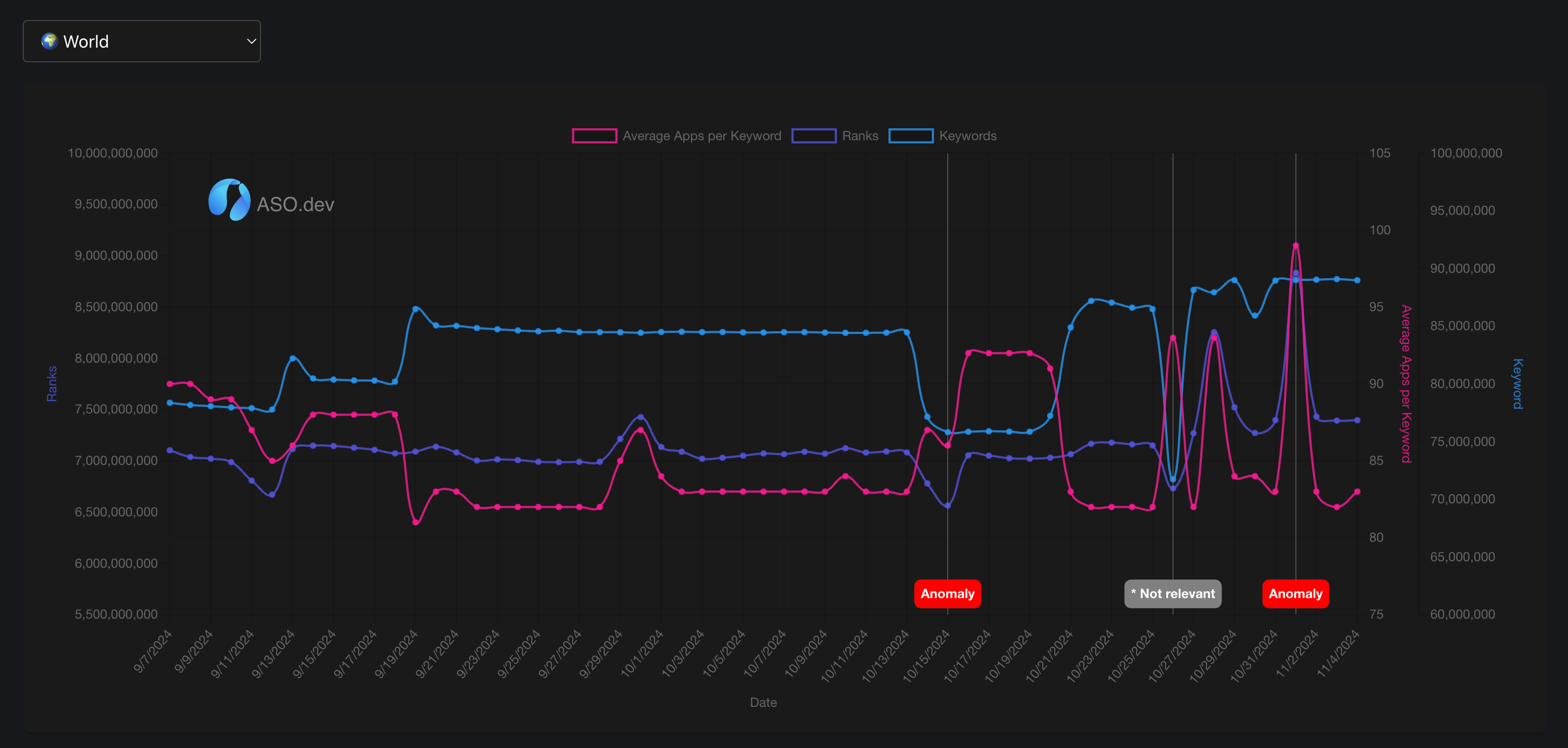Image resolution: width=1568 pixels, height=748 pixels.
Task: Click the right axis value 90,000,000
Action: 1462,268
